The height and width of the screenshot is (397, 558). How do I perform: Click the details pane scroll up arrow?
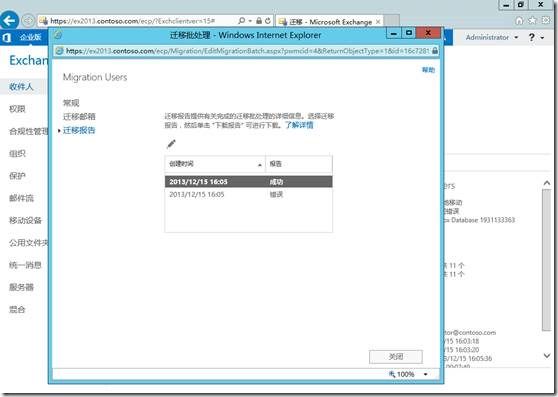coord(547,183)
